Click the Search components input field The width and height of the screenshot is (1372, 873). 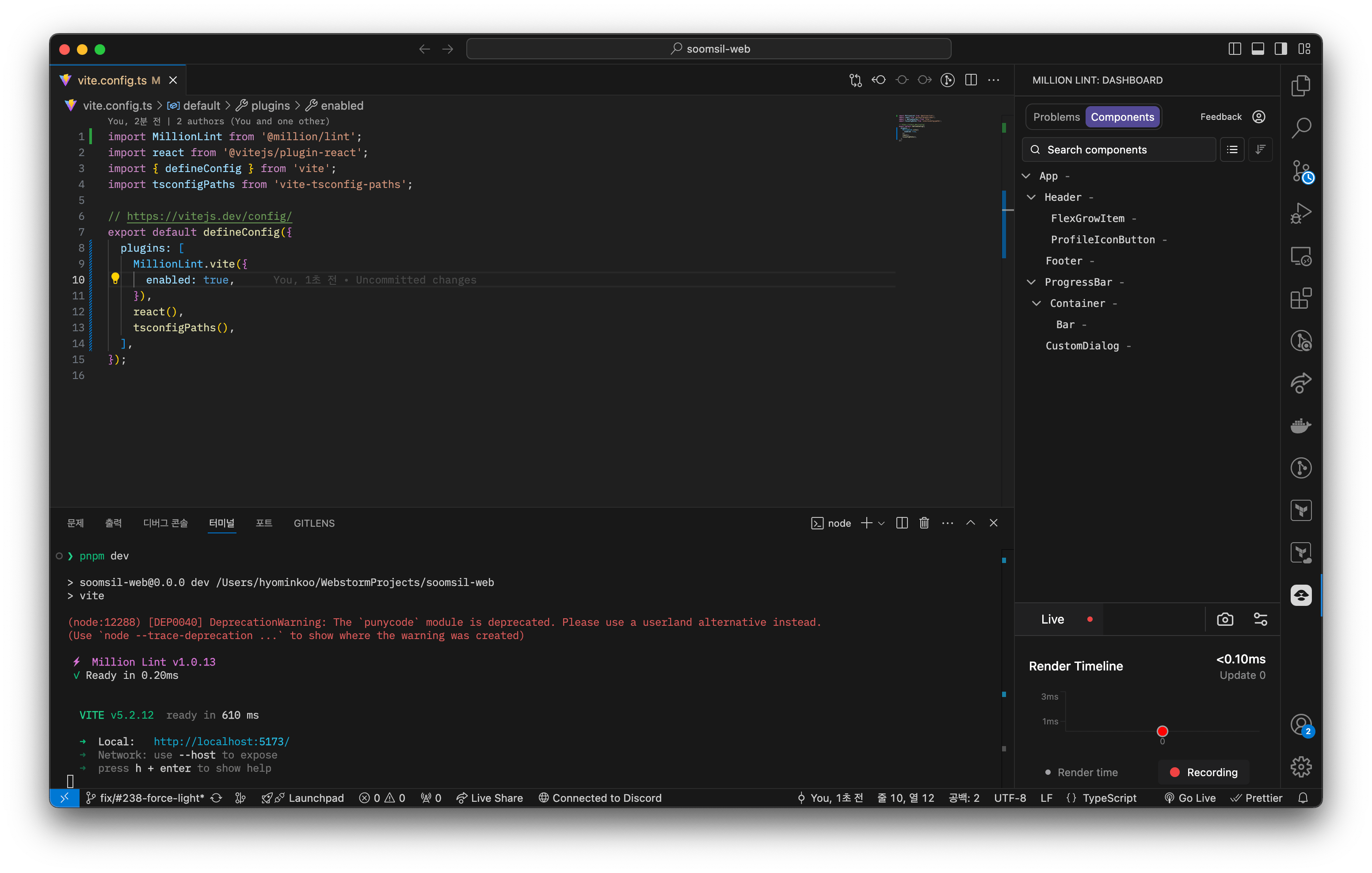coord(1119,150)
